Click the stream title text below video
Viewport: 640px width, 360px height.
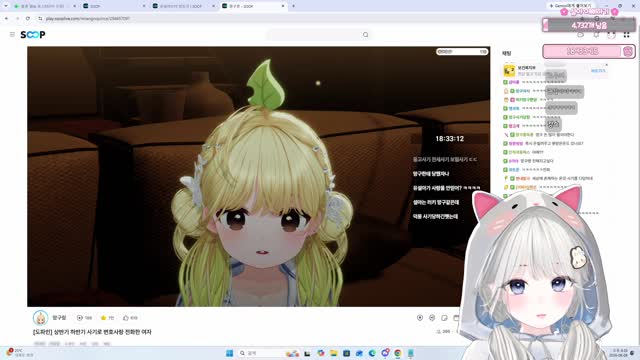(92, 332)
